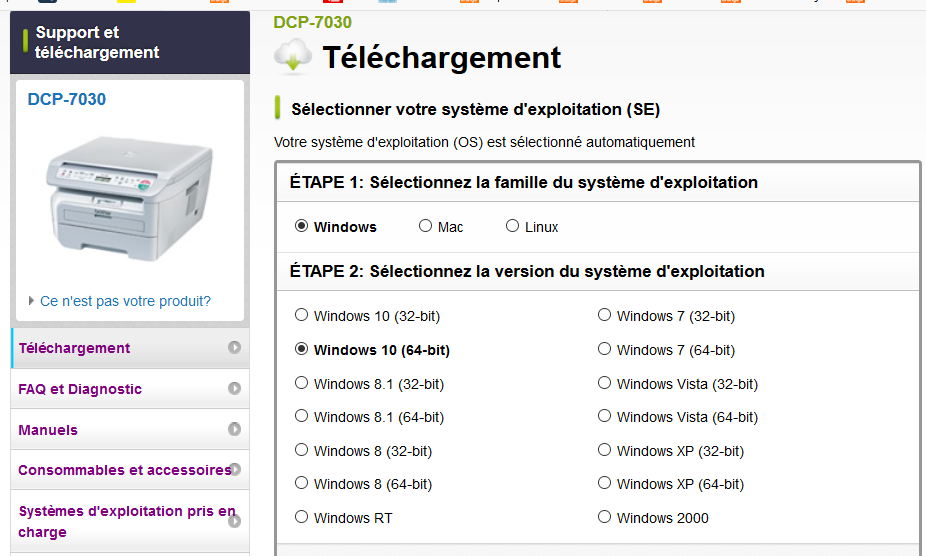Select Windows XP (32-bit) radio button
The image size is (926, 556).
[x=605, y=451]
